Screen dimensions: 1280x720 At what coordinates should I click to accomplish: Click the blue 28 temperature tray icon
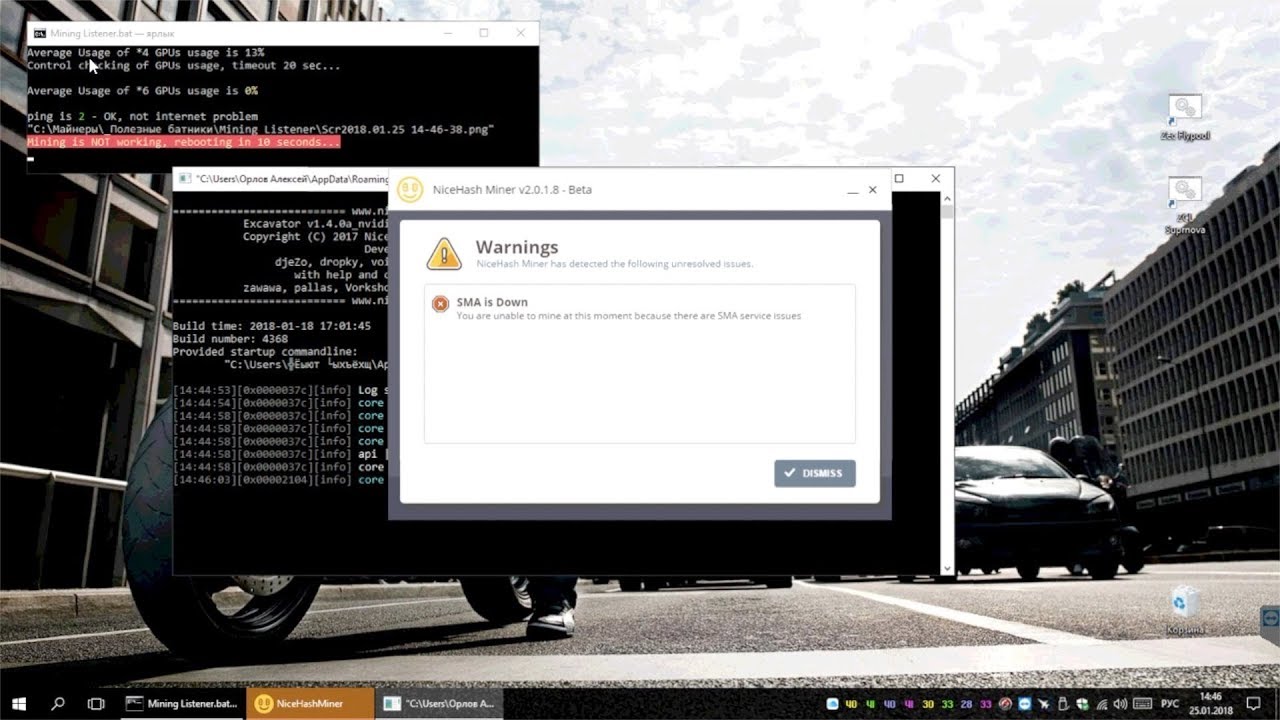pyautogui.click(x=966, y=704)
